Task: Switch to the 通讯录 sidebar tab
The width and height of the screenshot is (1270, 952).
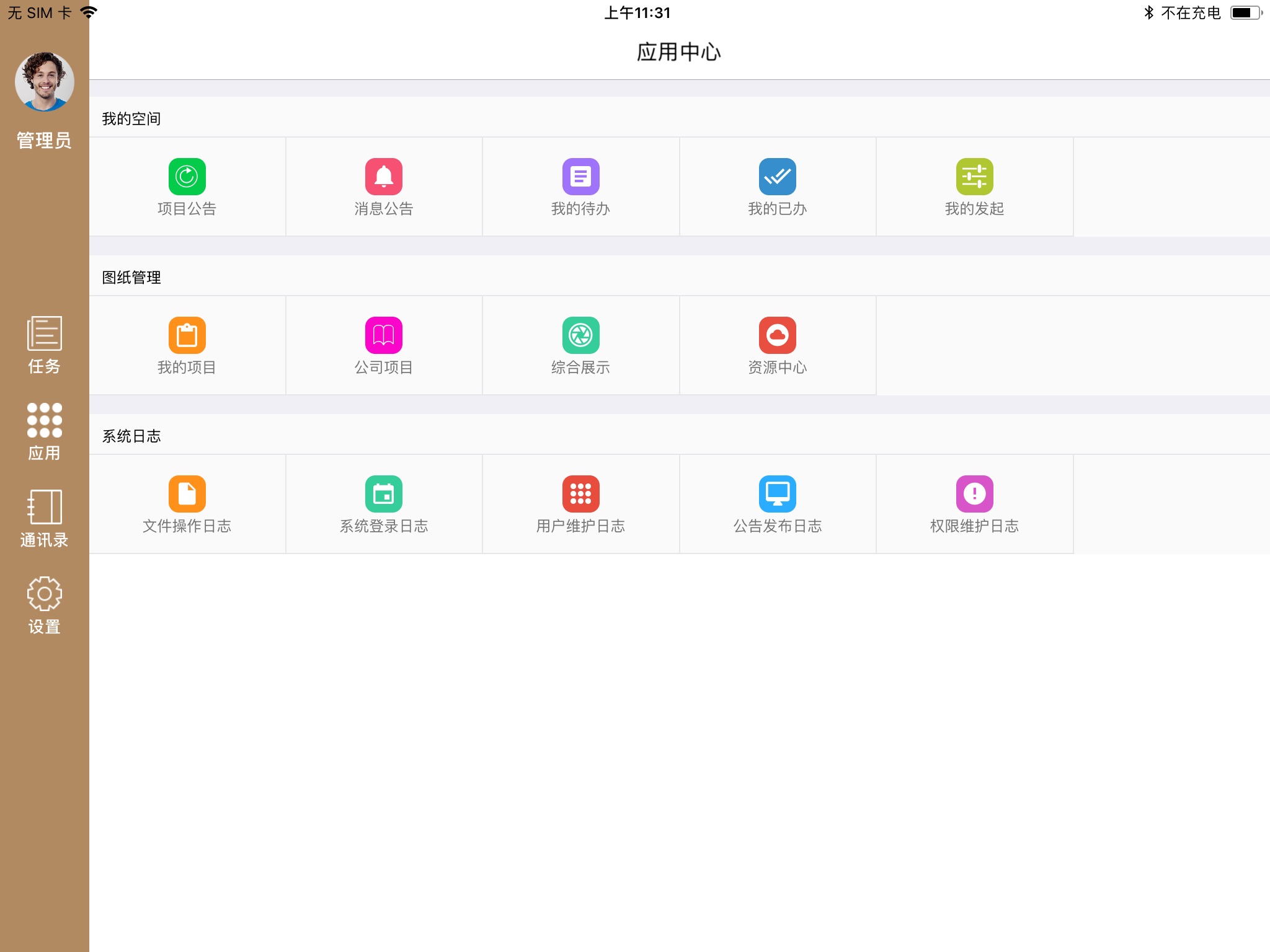Action: point(44,518)
